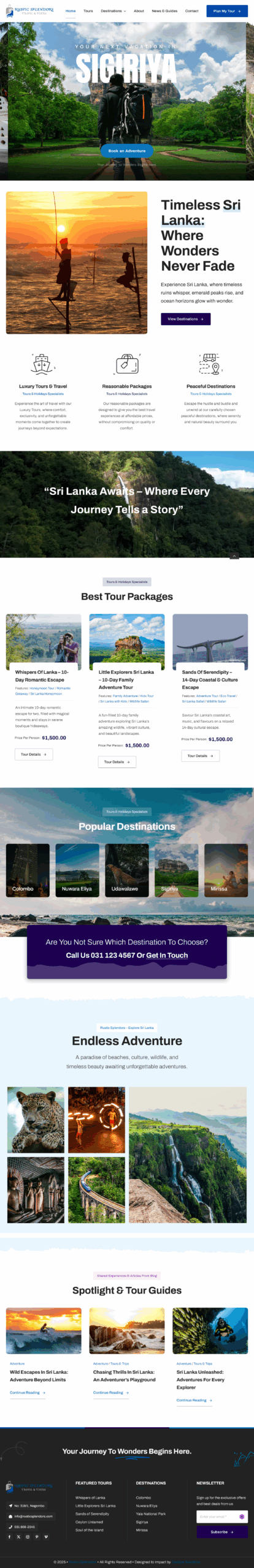Viewport: 254px width, 1568px height.
Task: Click the View Destinations button
Action: coord(185,319)
